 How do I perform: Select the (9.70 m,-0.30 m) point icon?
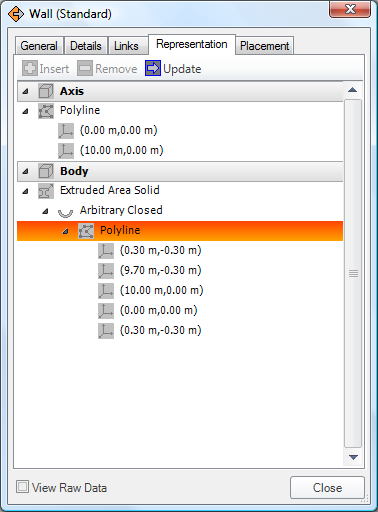(x=106, y=271)
